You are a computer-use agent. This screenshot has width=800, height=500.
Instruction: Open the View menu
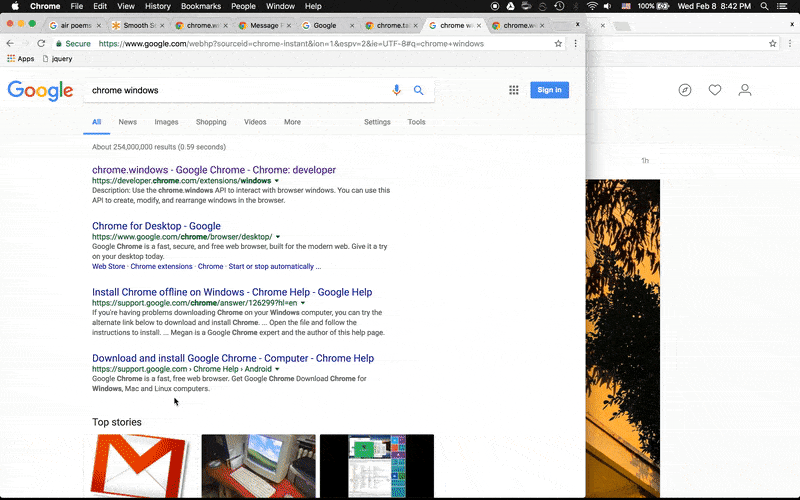pos(126,6)
